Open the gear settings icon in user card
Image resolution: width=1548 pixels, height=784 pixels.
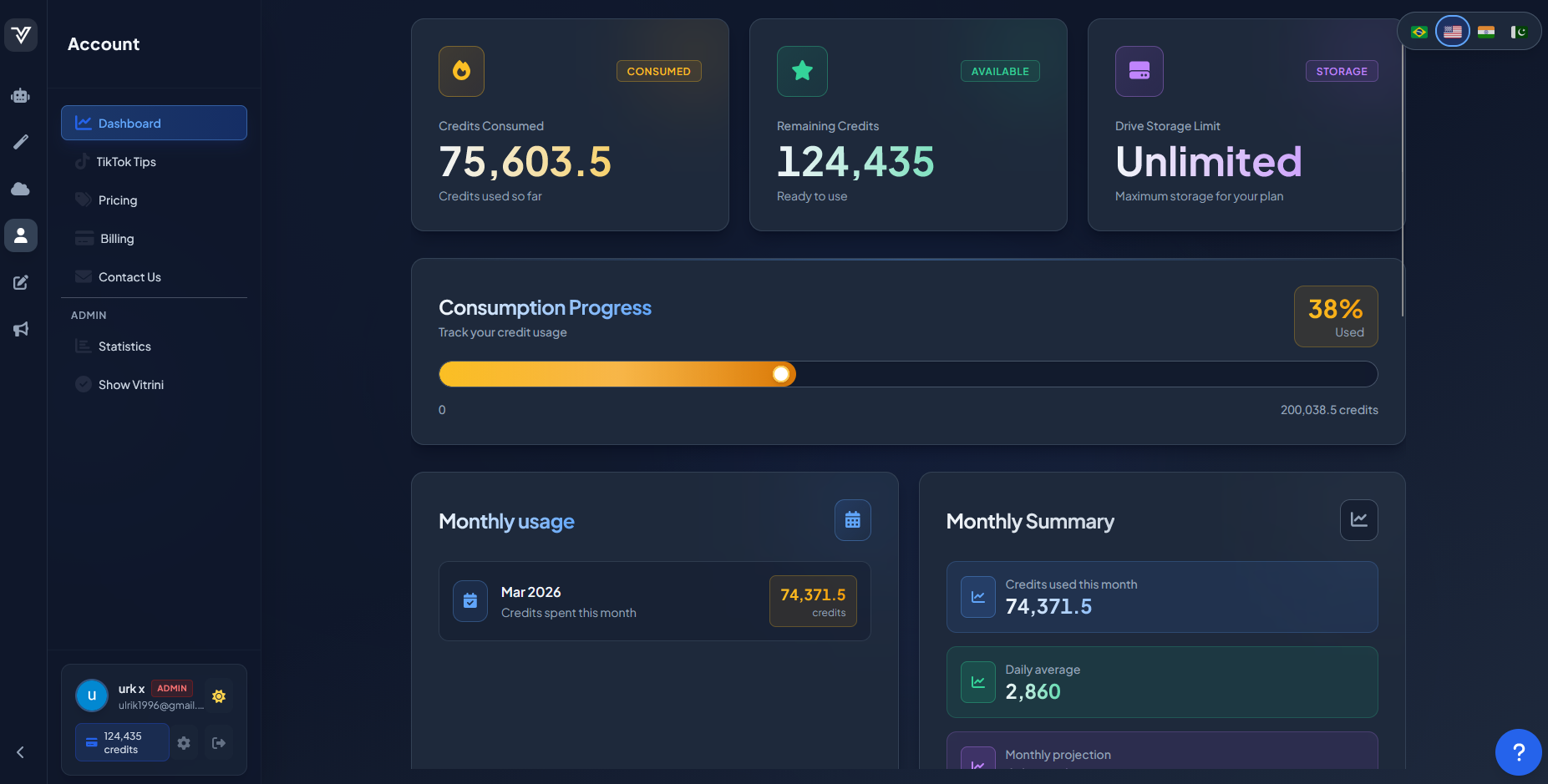184,743
